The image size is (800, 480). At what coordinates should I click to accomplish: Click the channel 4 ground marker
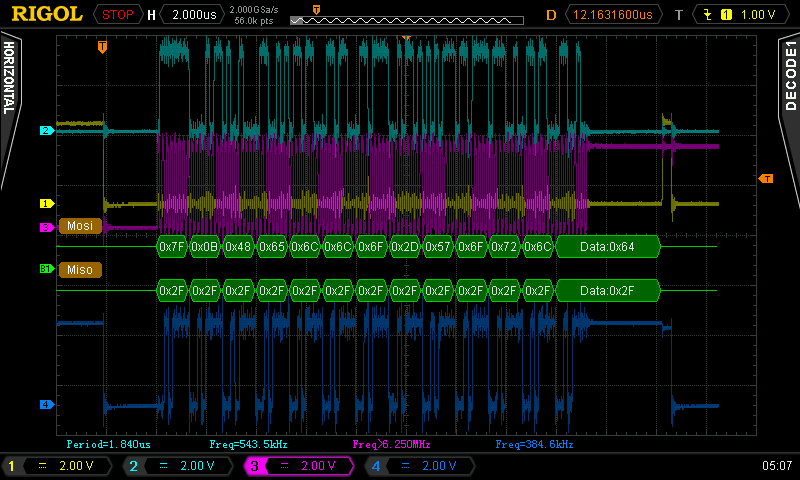click(x=46, y=405)
